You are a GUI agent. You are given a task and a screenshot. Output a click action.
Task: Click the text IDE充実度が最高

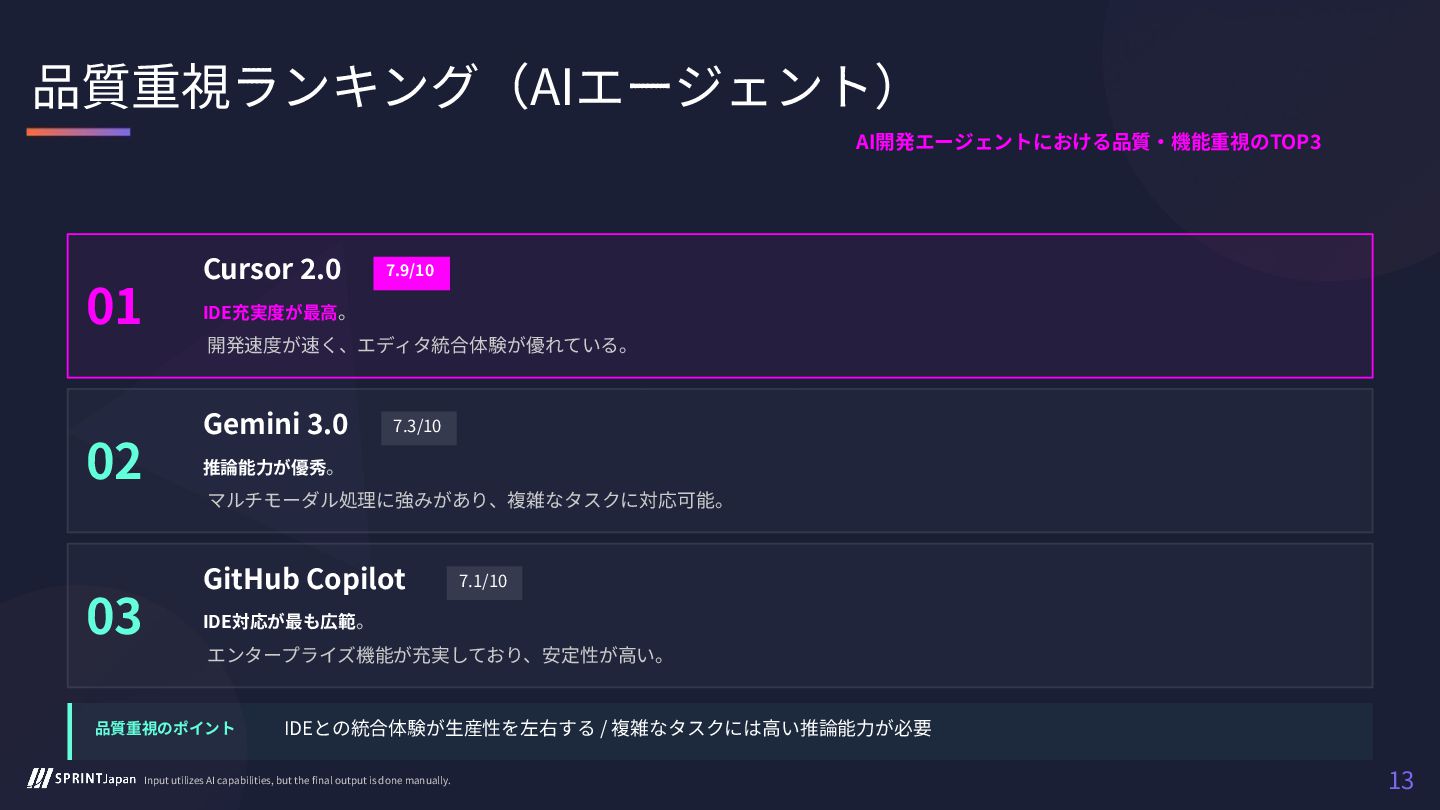(x=270, y=313)
